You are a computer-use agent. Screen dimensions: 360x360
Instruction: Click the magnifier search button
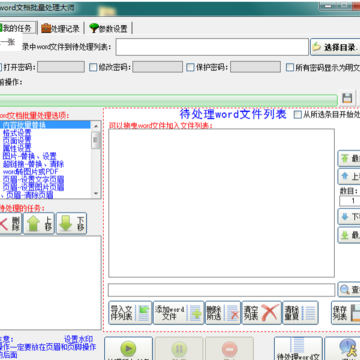click(349, 290)
